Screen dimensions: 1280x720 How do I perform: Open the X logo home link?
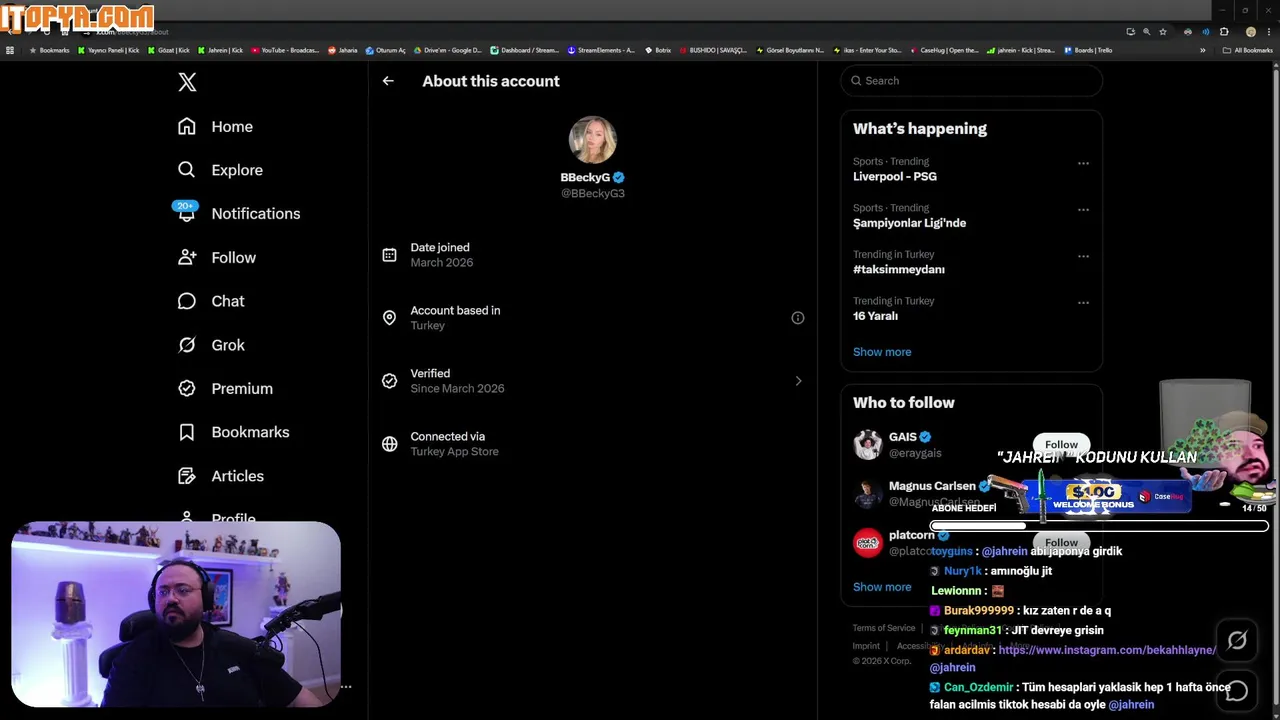click(187, 82)
